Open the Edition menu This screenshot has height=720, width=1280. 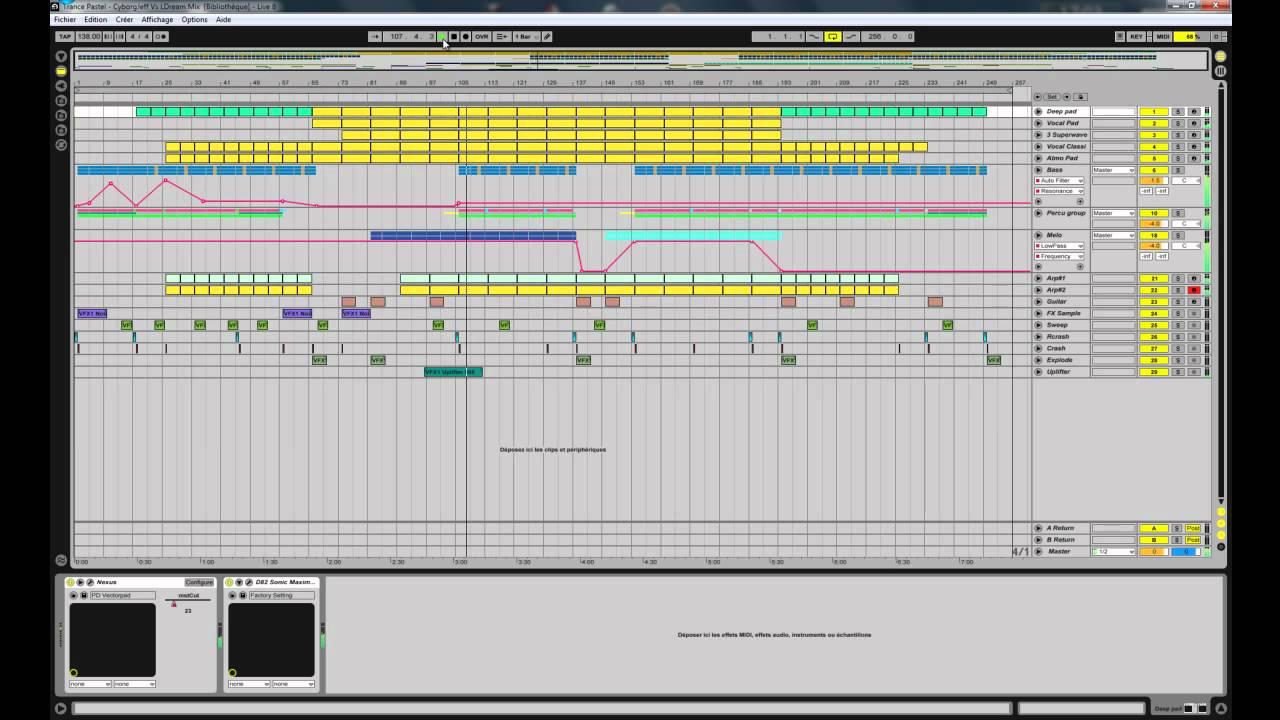[96, 20]
